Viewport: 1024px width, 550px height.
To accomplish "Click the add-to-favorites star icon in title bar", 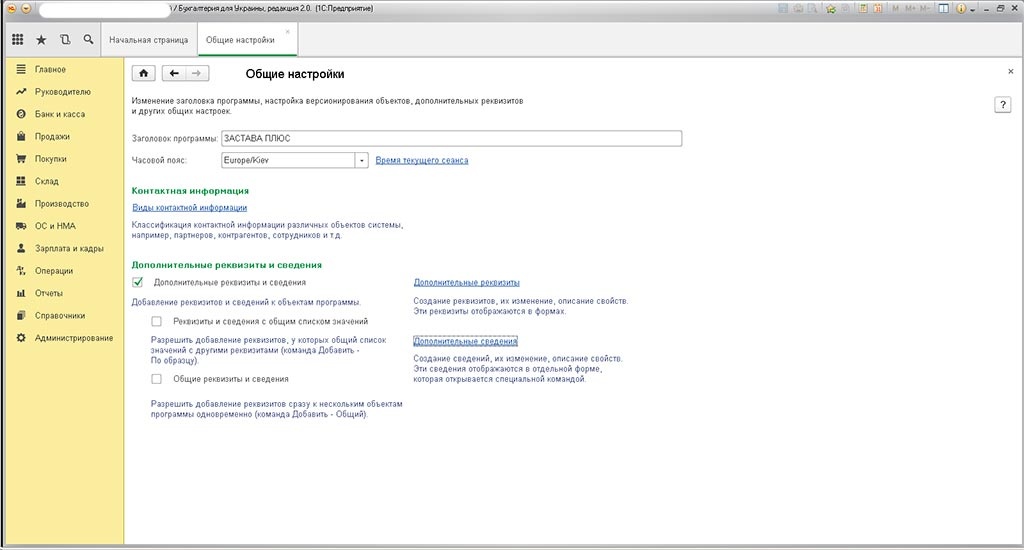I will pos(830,8).
